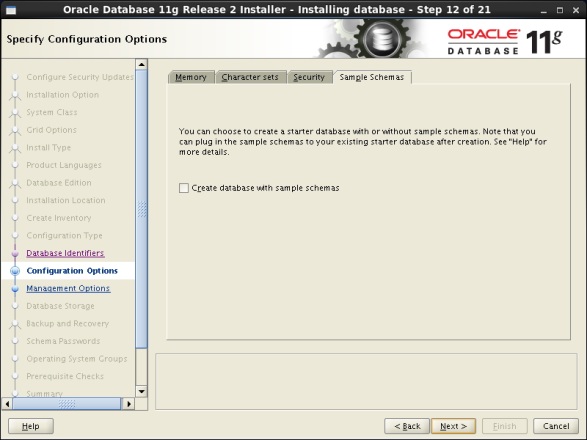Click the step list scroll up arrow
This screenshot has height=440, width=587.
tap(142, 64)
